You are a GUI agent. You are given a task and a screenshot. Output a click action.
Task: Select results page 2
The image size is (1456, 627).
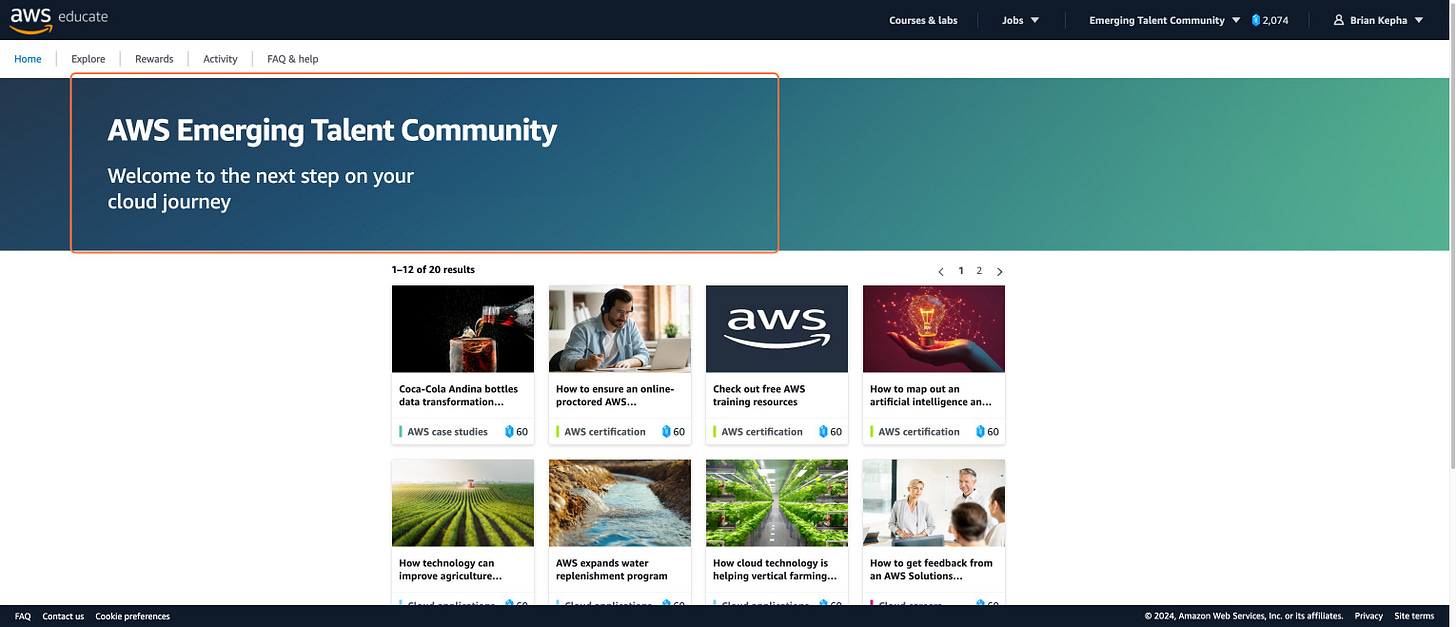pos(979,271)
